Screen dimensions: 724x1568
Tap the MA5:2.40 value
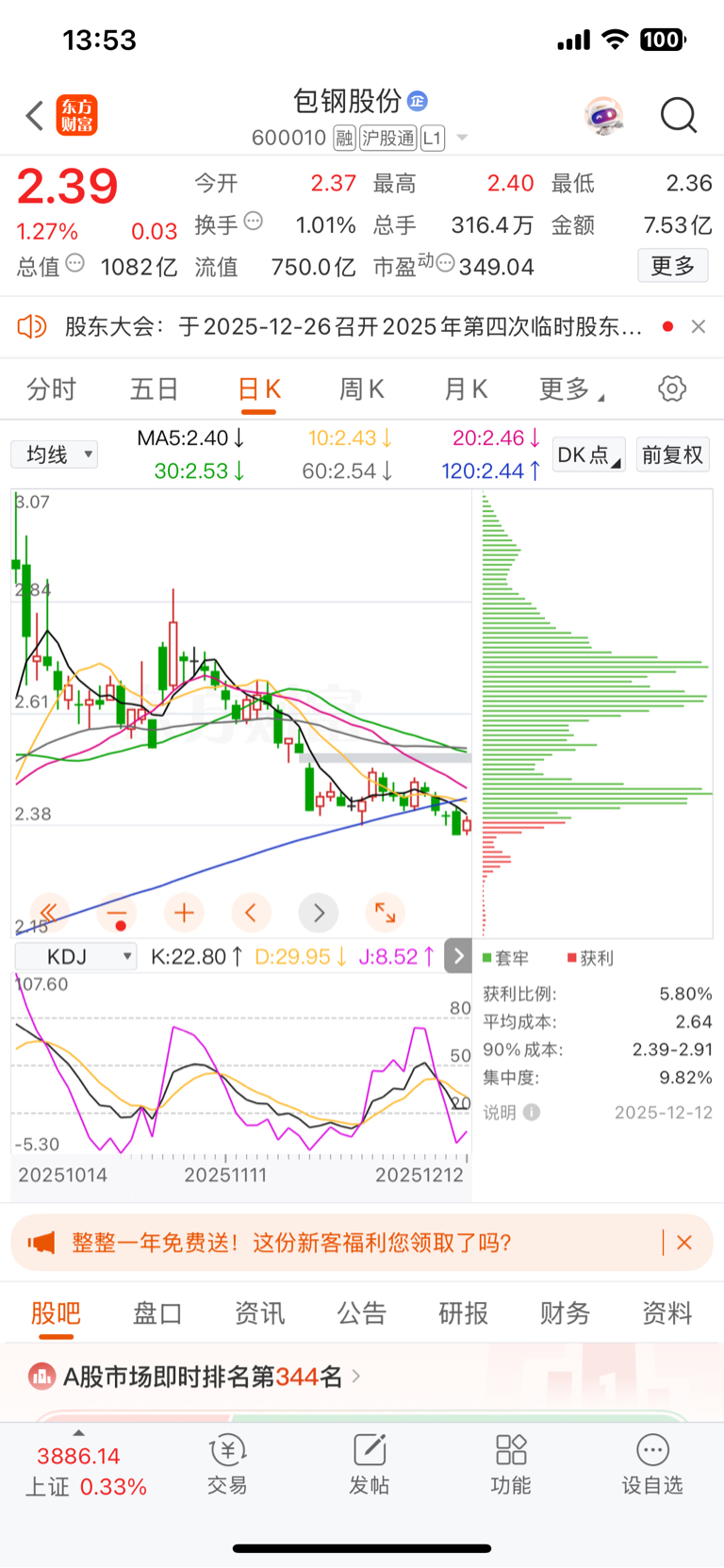click(x=190, y=438)
